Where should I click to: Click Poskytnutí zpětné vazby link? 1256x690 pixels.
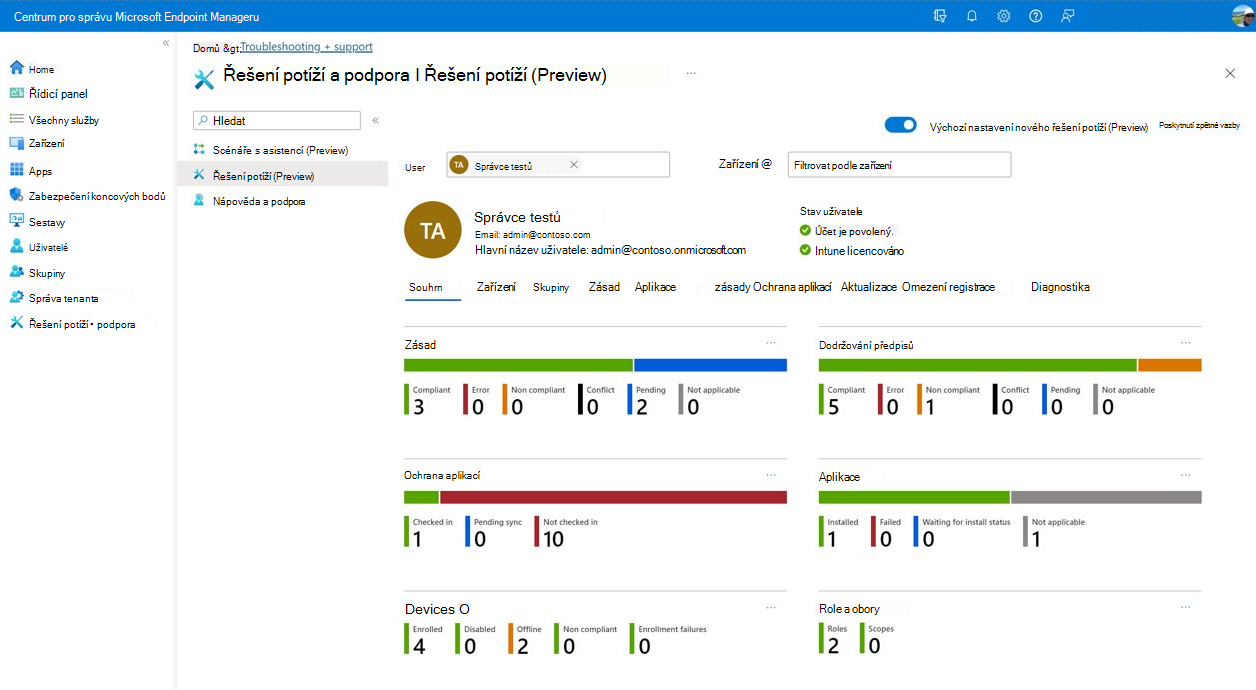[1199, 126]
